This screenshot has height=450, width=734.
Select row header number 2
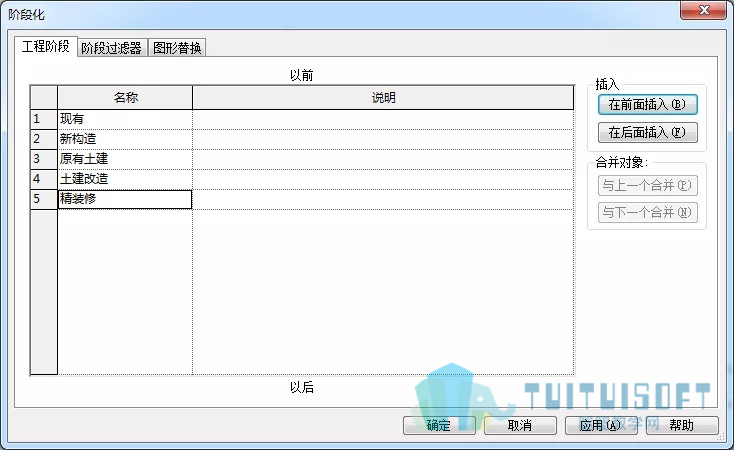(x=44, y=139)
